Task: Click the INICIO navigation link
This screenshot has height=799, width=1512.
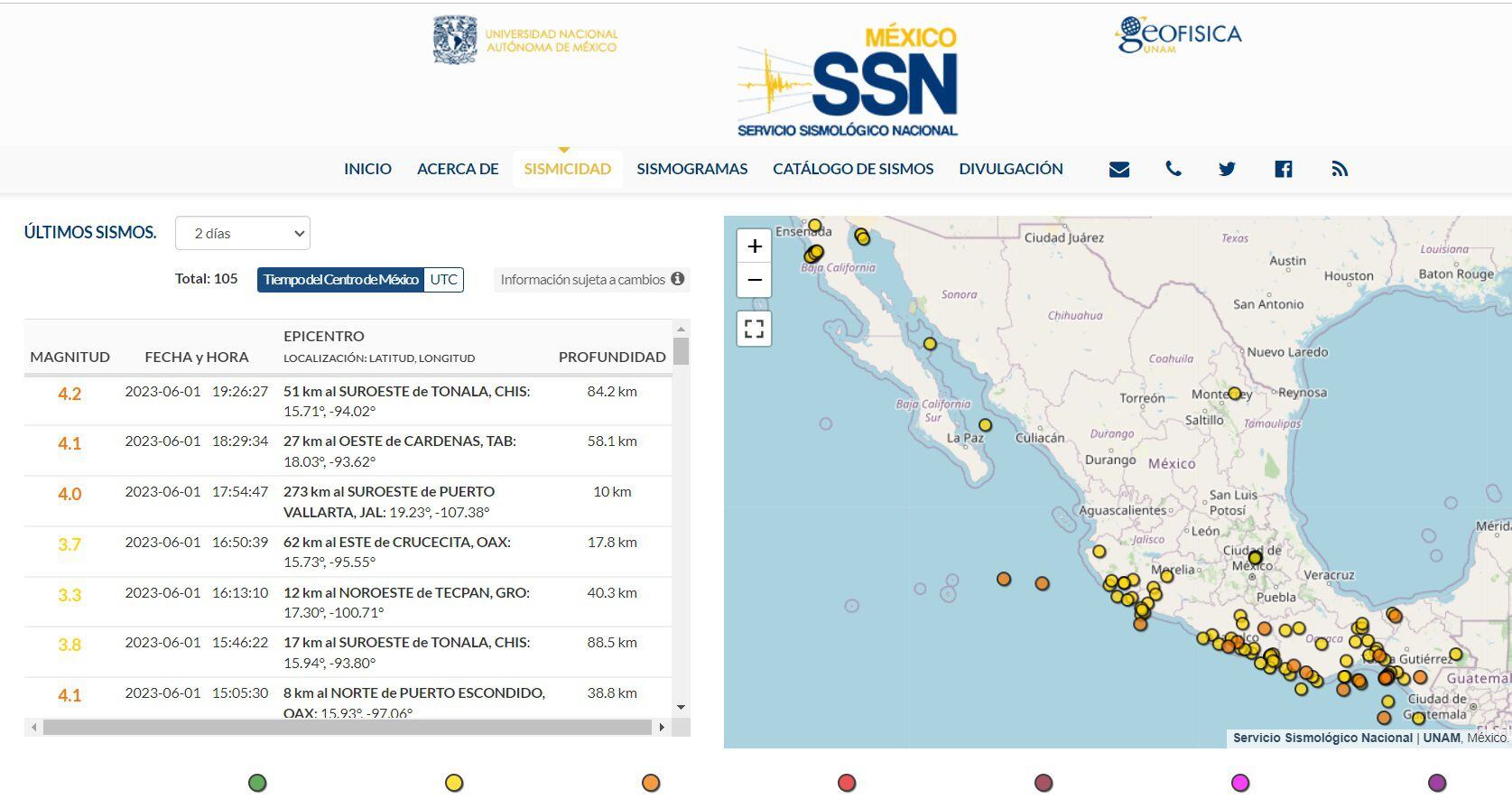Action: click(x=367, y=169)
